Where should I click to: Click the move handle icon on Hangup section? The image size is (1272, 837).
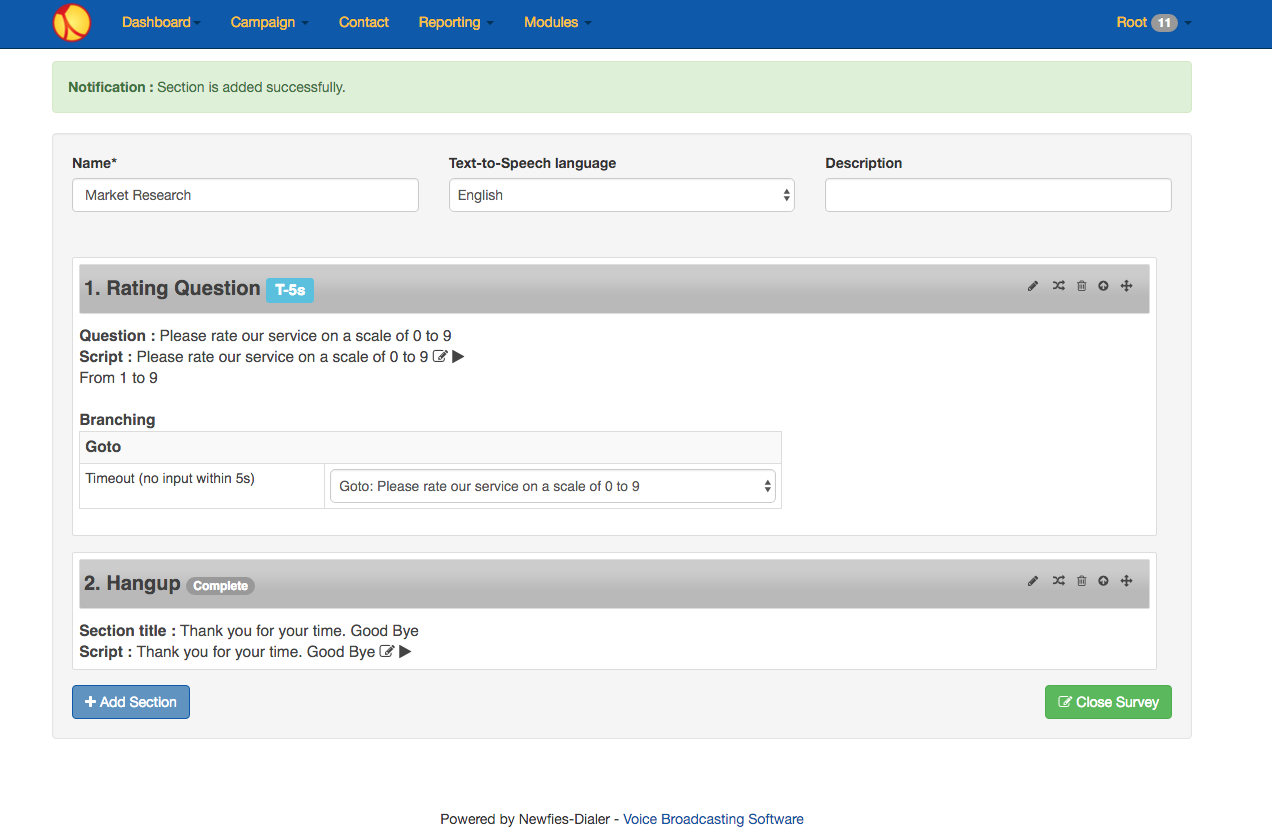(x=1126, y=581)
